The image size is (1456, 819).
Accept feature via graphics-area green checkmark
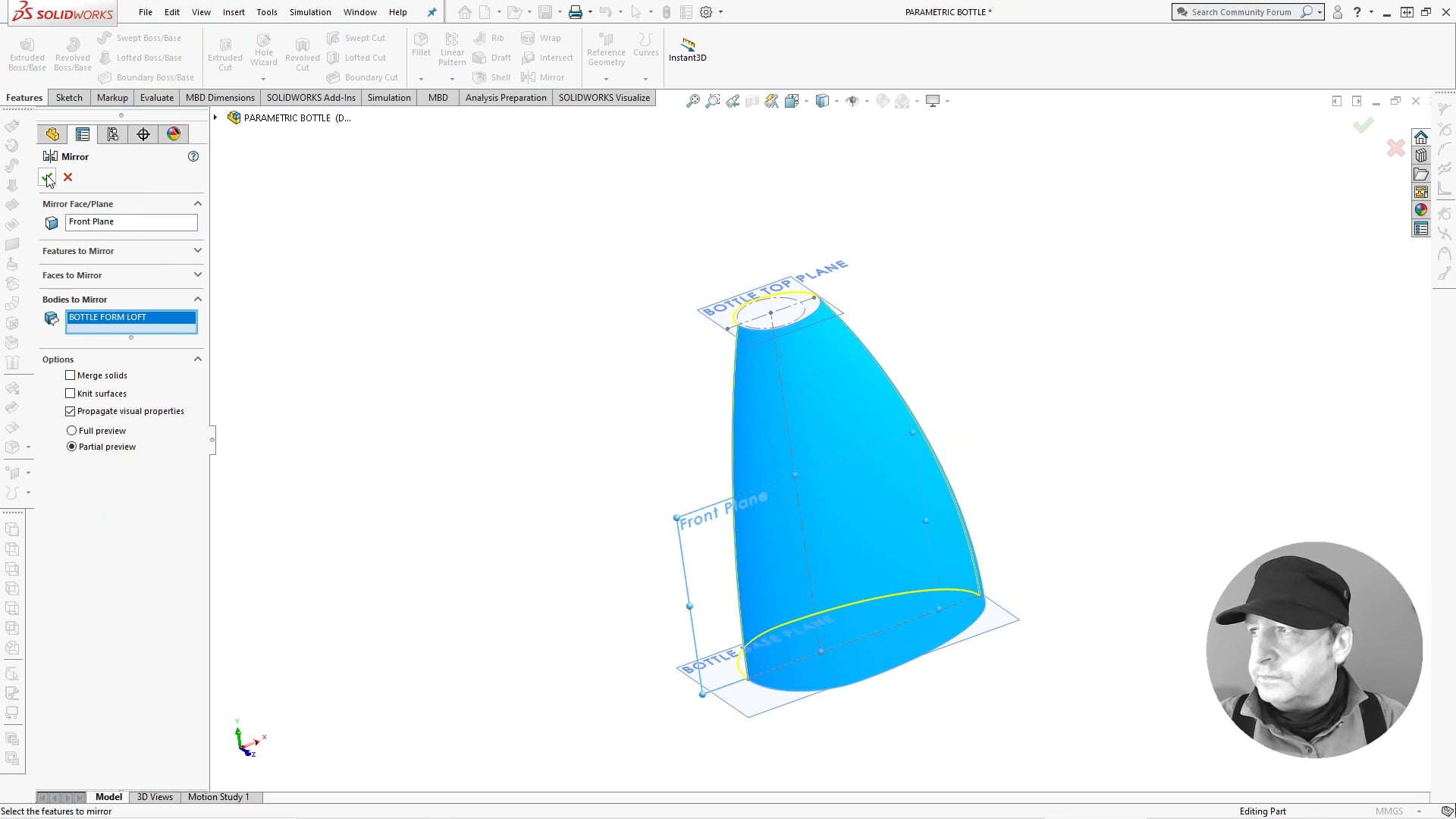1363,126
